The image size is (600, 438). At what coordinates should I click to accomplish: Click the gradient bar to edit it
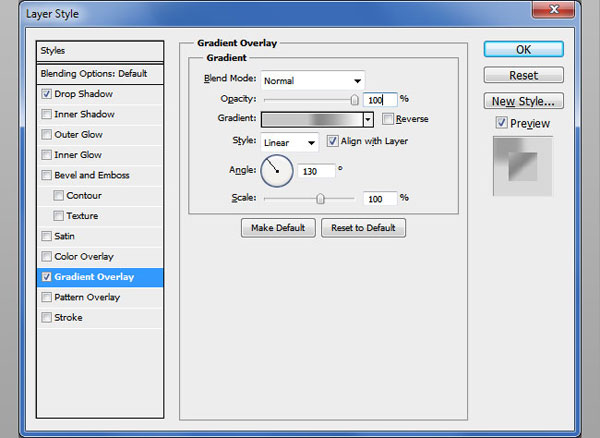312,120
